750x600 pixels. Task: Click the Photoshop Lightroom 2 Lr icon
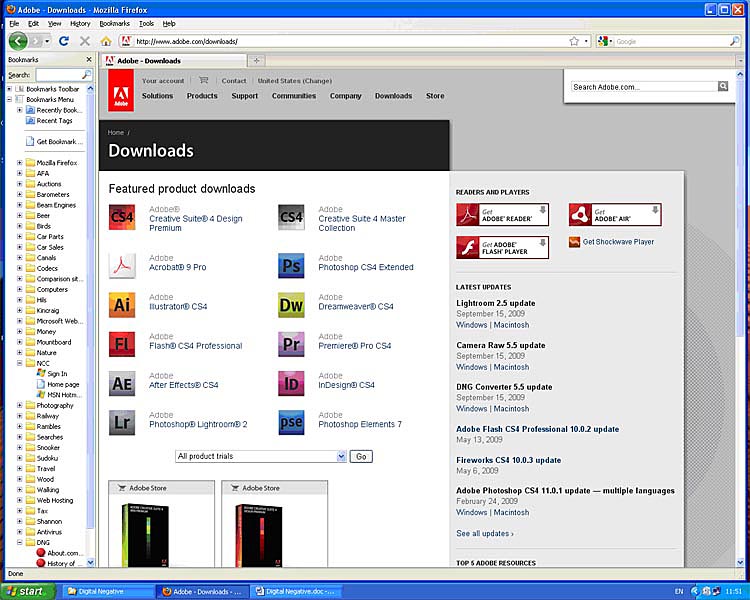(121, 423)
